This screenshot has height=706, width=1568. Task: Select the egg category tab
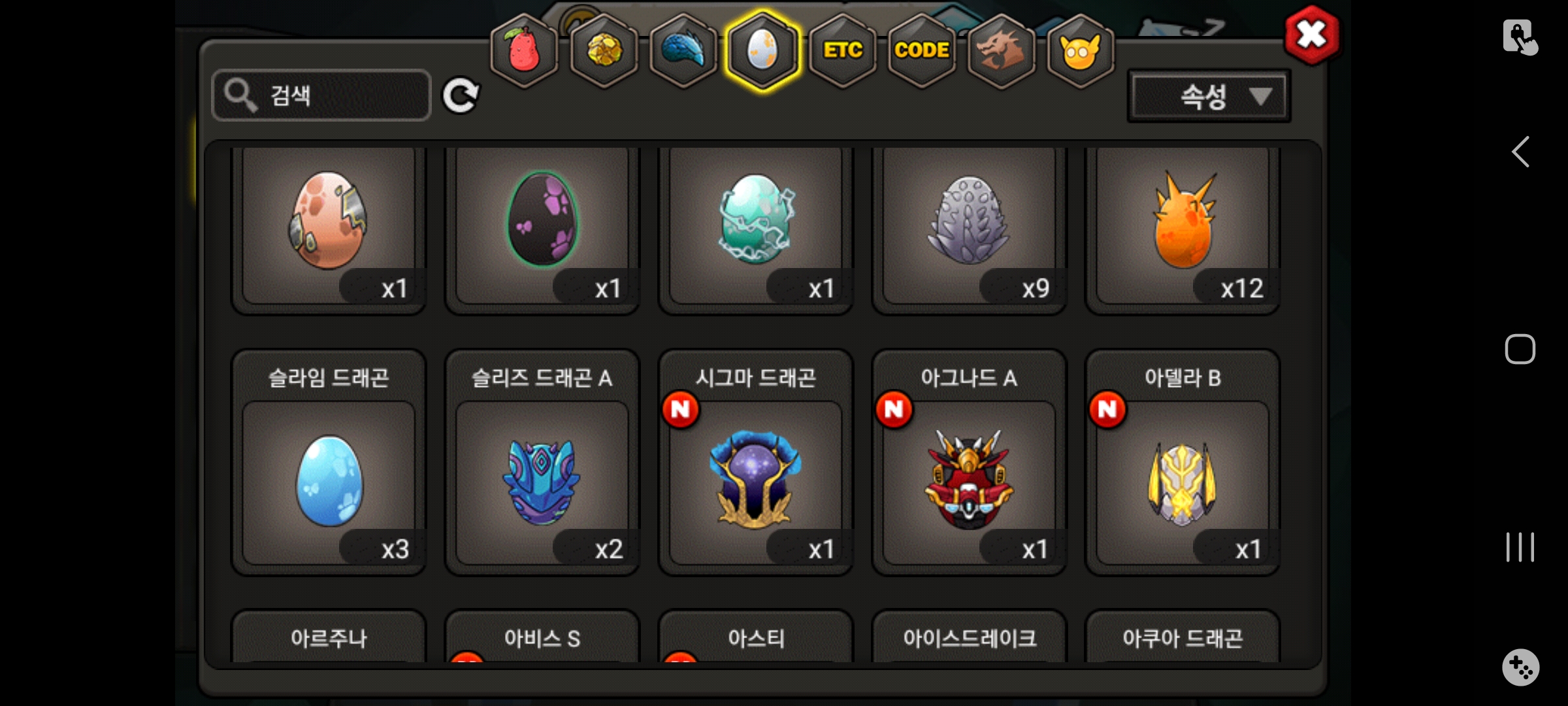coord(762,50)
